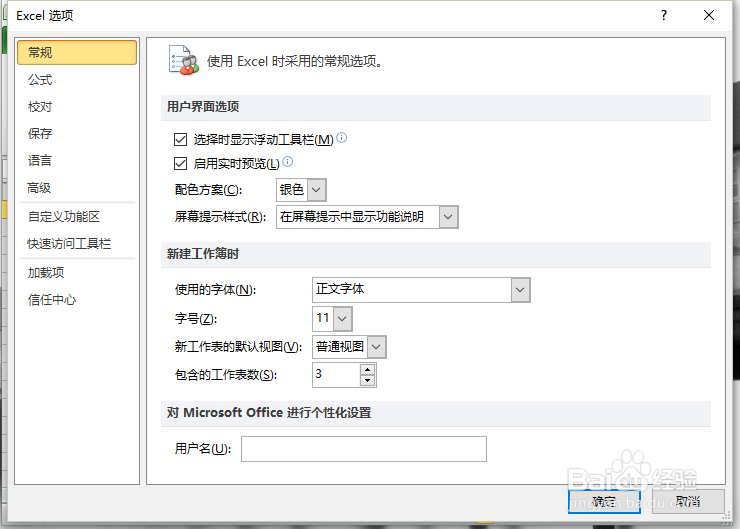Click the 包含的工作表数 number field
This screenshot has width=740, height=529.
pyautogui.click(x=336, y=375)
